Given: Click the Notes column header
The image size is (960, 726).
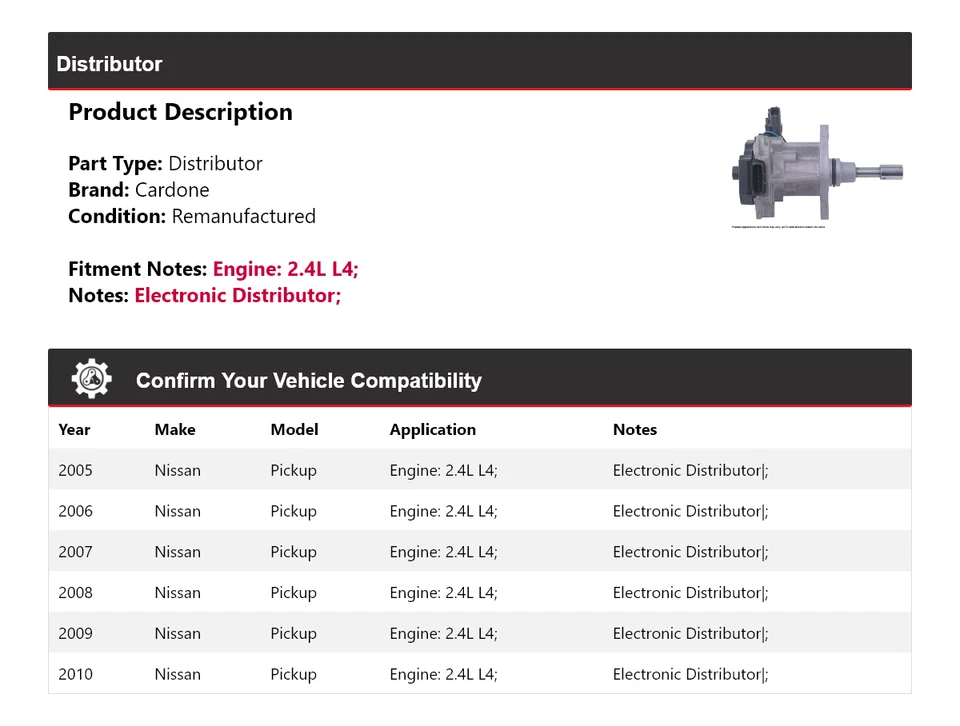Looking at the screenshot, I should click(635, 429).
